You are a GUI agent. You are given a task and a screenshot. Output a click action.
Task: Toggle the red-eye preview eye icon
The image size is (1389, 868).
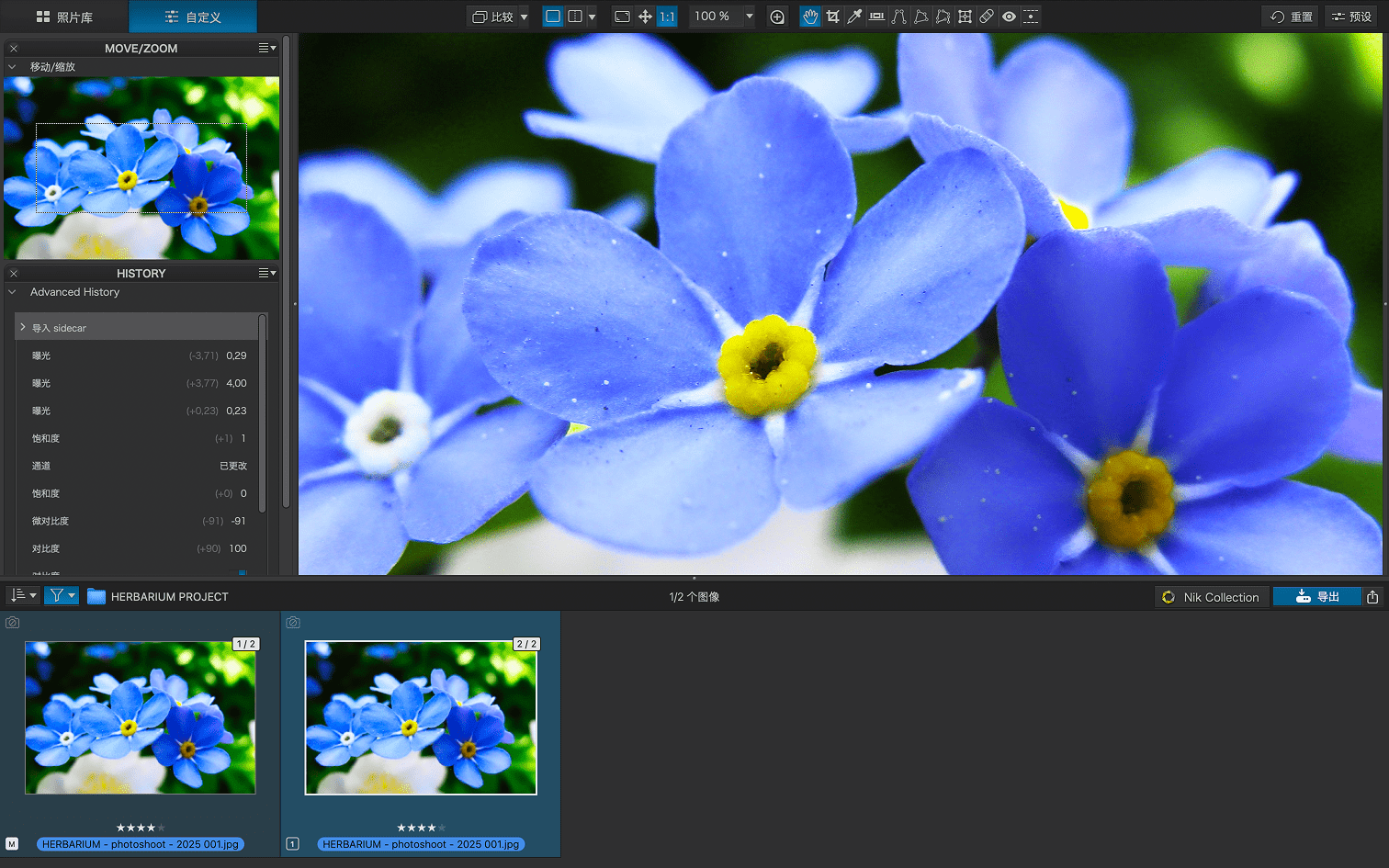(x=1009, y=17)
